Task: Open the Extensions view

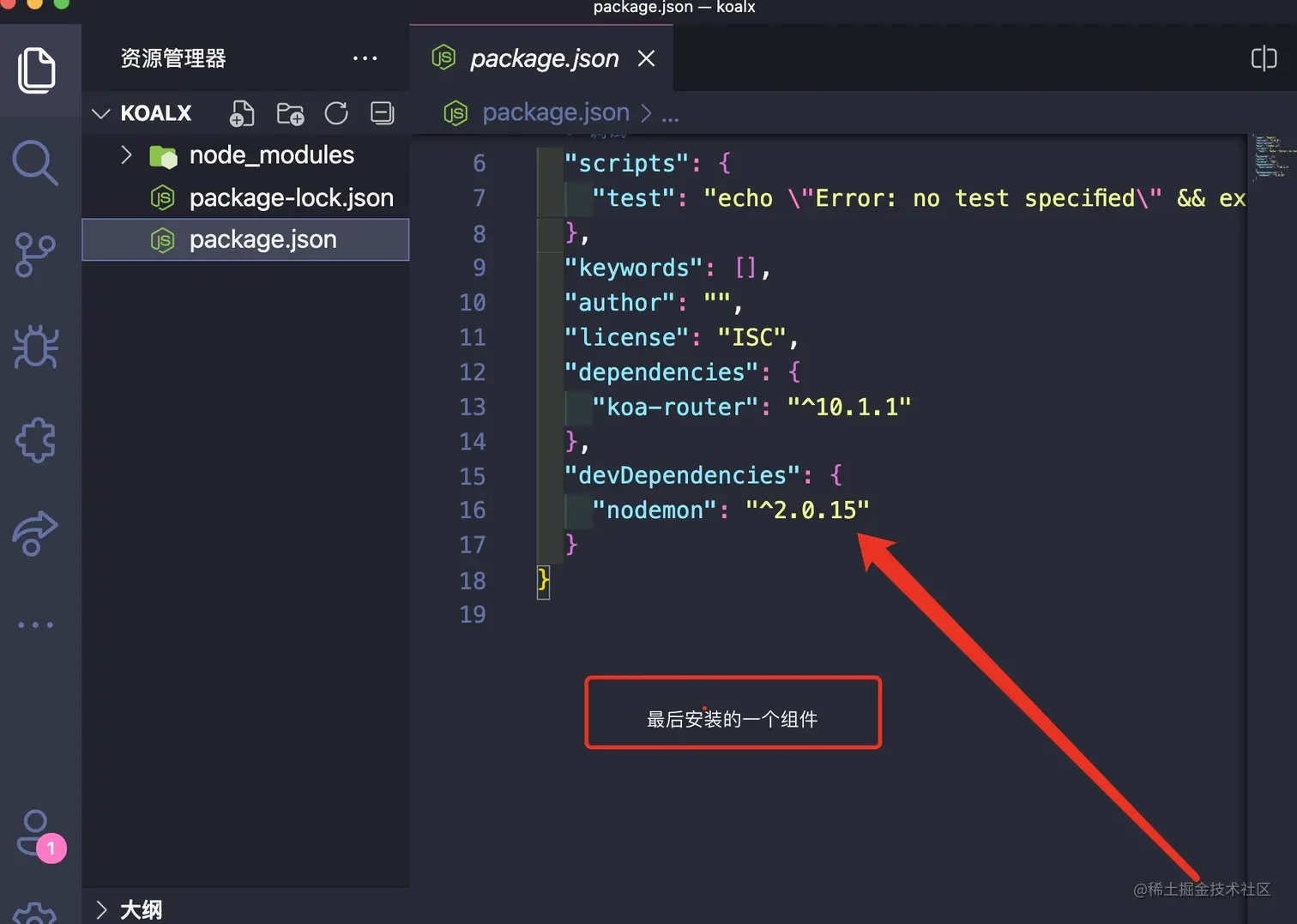Action: pyautogui.click(x=35, y=440)
